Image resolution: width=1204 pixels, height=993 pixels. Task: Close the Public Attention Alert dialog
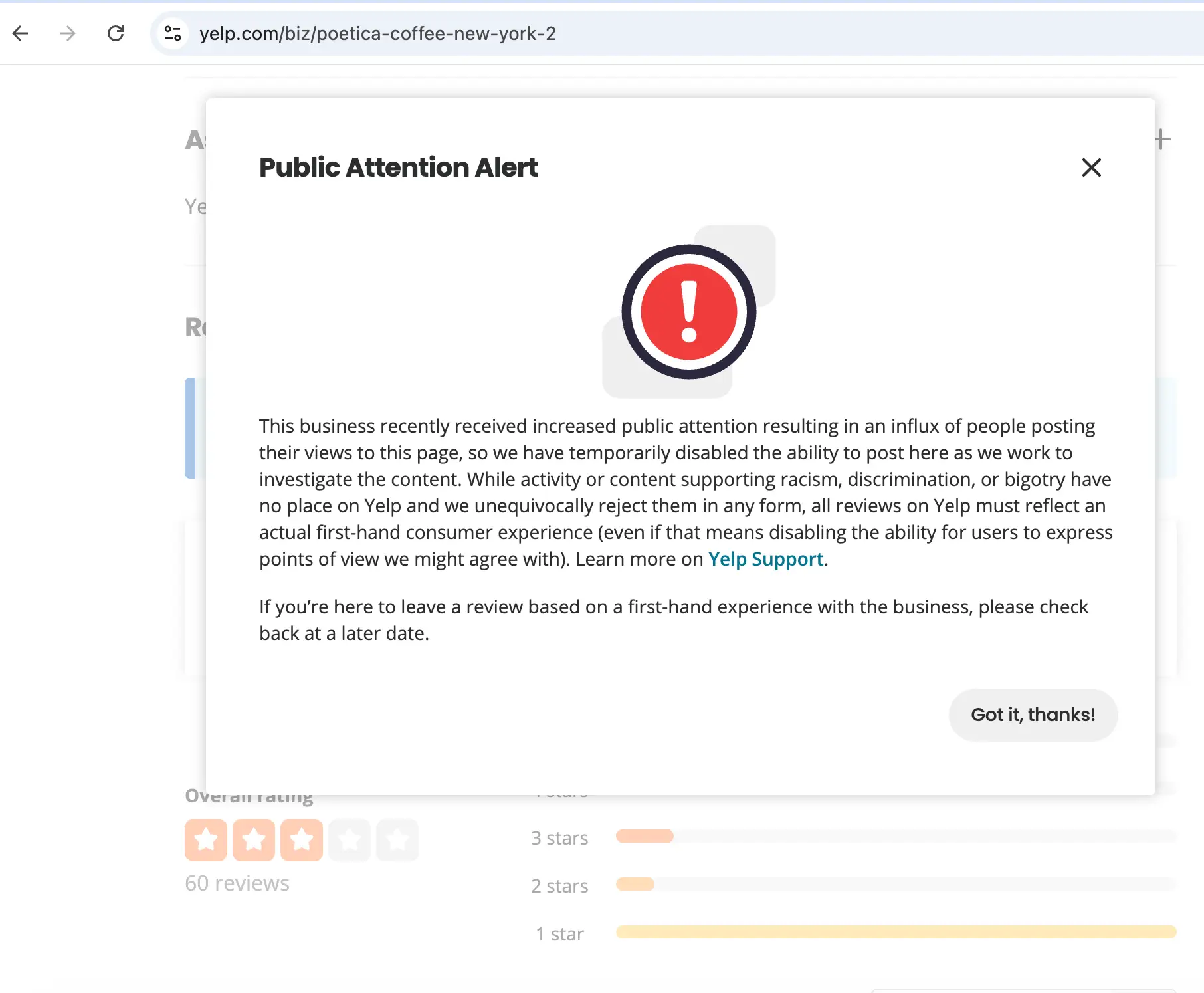(1091, 167)
